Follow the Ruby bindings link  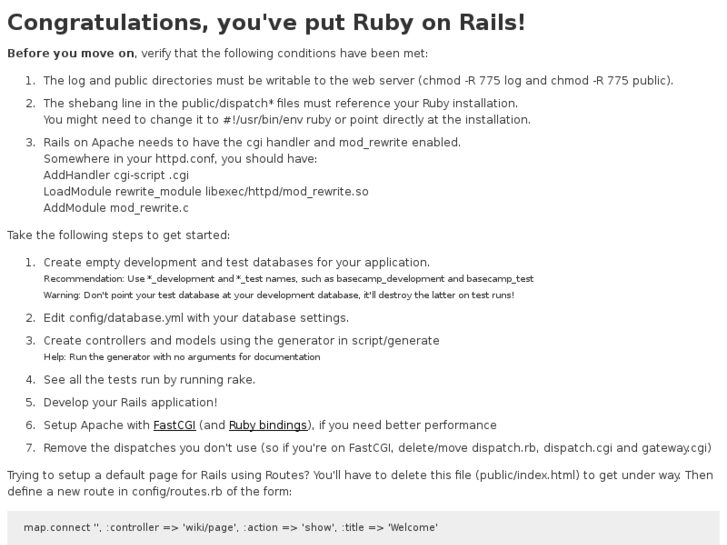268,425
